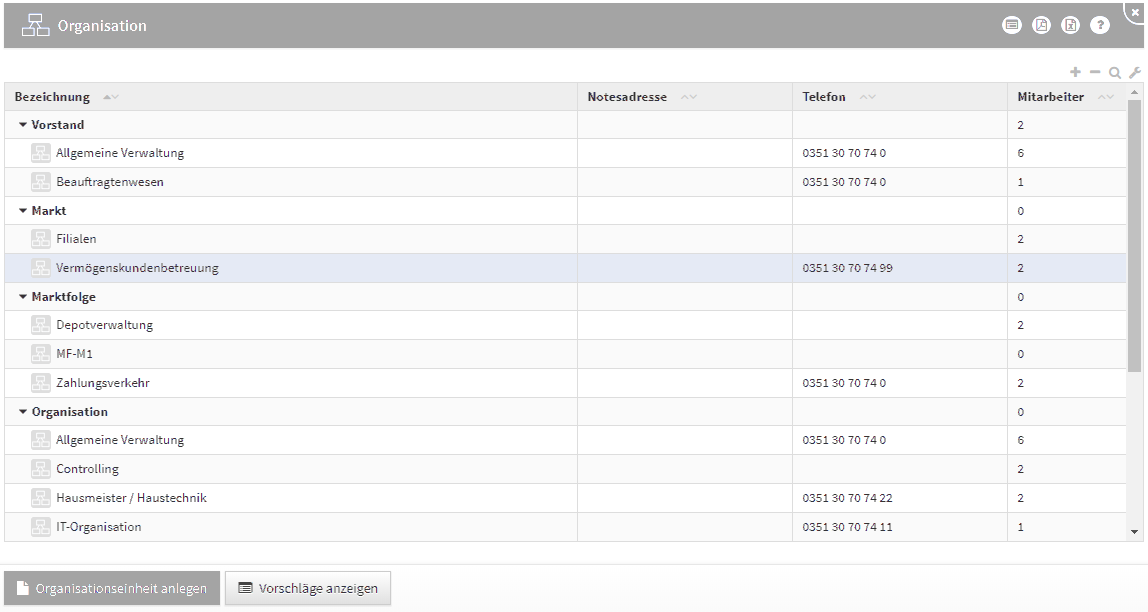Open the list view icon in the title bar
The width and height of the screenshot is (1148, 612).
(x=1012, y=25)
